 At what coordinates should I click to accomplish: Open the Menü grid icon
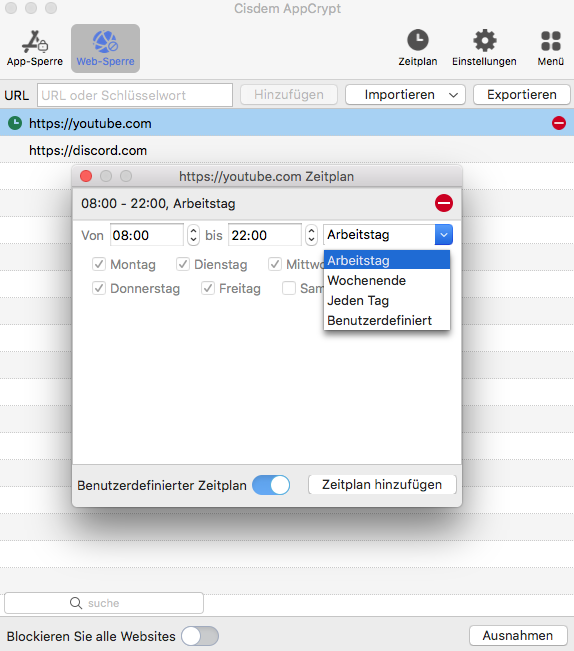click(x=551, y=41)
